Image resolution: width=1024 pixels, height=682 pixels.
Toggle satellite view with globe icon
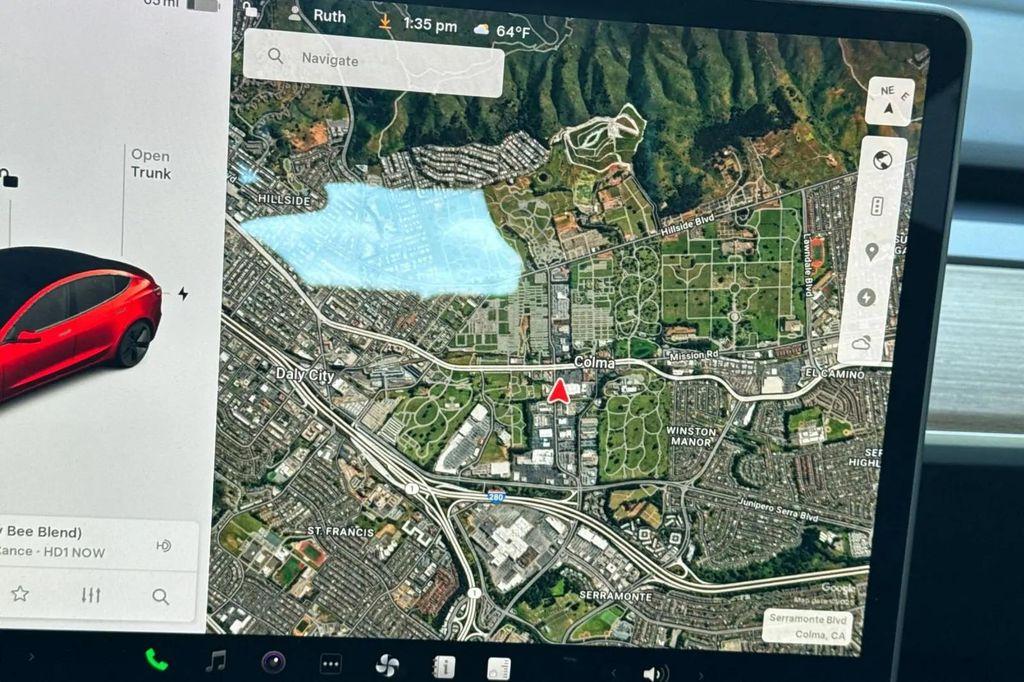(881, 161)
